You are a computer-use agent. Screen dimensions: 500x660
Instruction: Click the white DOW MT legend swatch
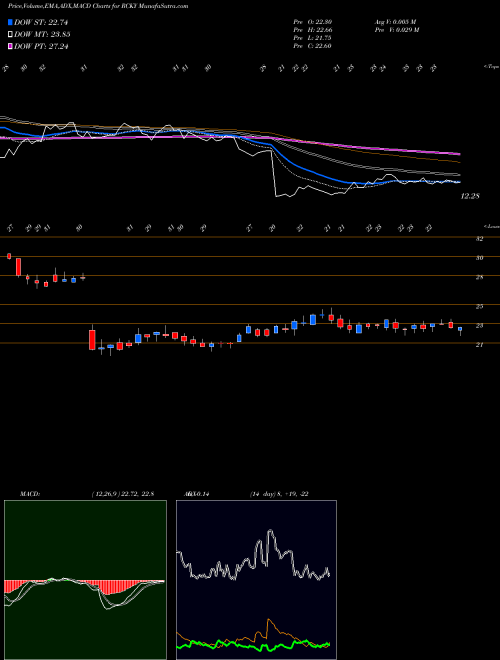point(10,35)
